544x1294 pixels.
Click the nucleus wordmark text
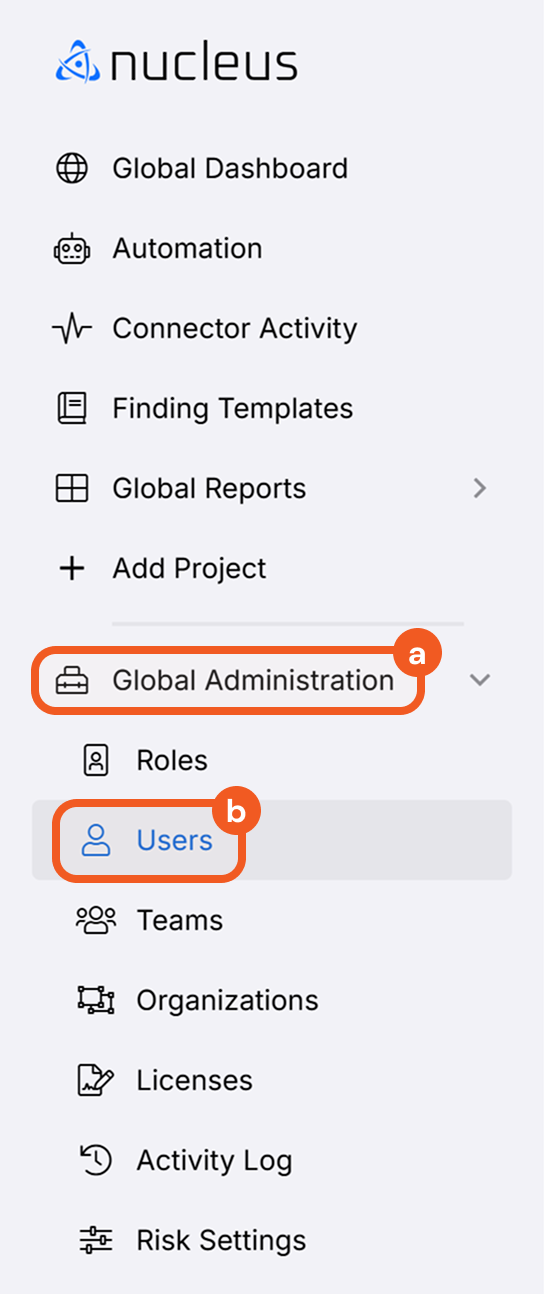[204, 63]
